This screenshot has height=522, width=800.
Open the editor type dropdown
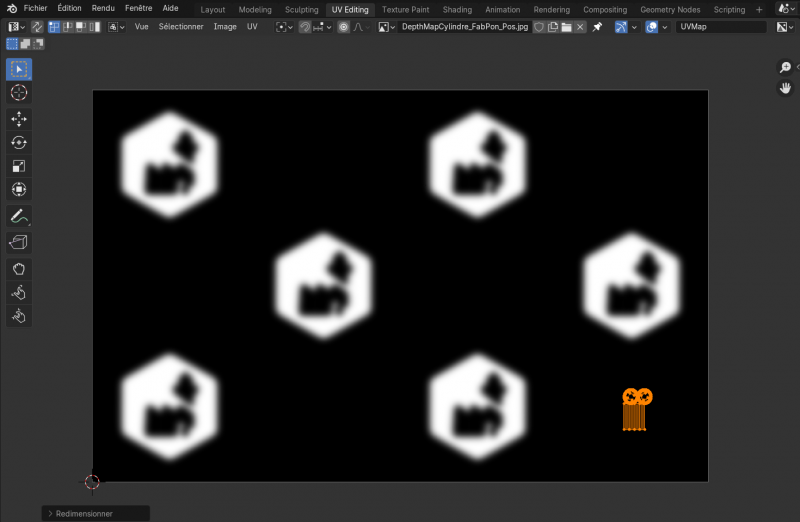17,27
